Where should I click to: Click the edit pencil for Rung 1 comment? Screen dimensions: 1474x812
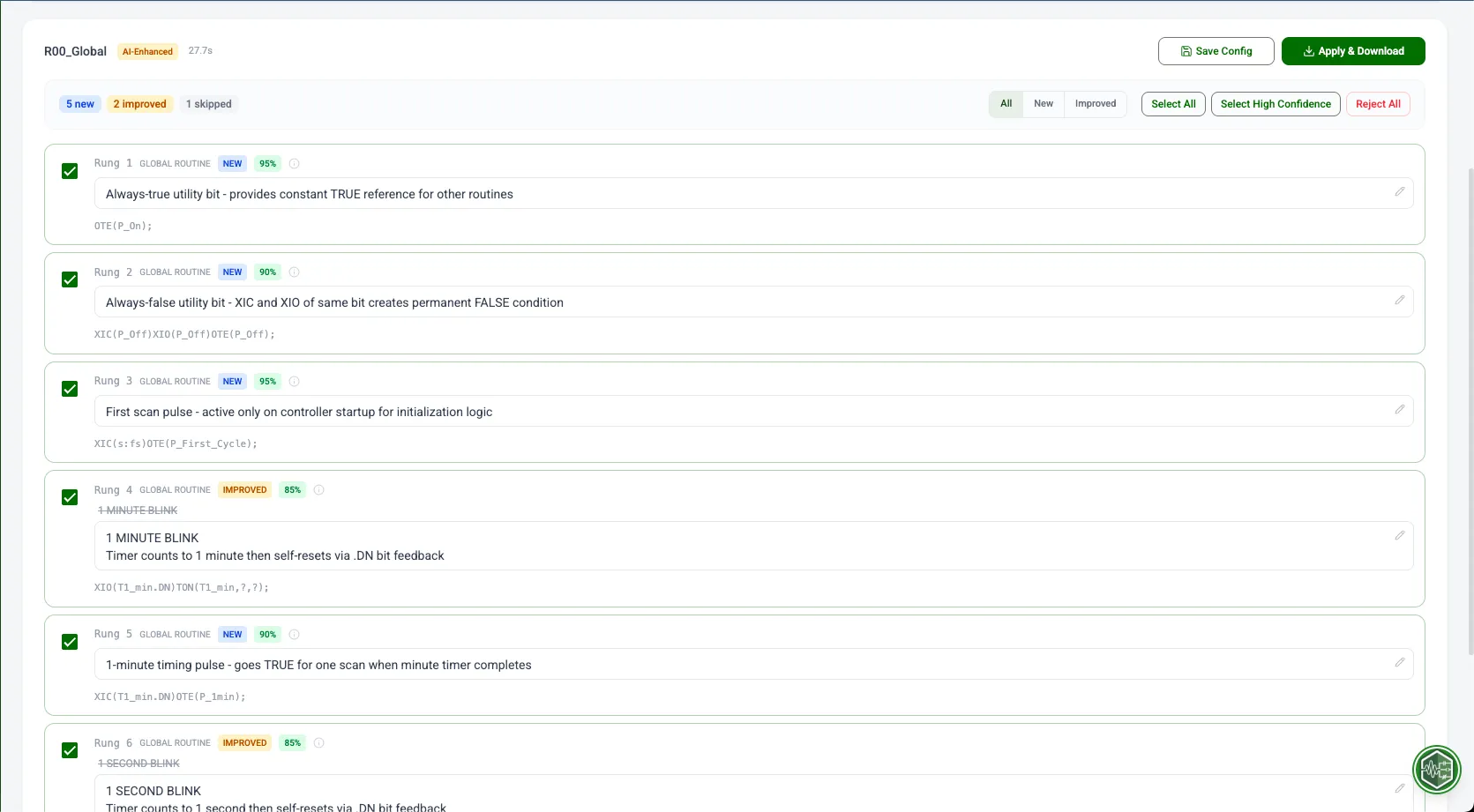point(1399,191)
